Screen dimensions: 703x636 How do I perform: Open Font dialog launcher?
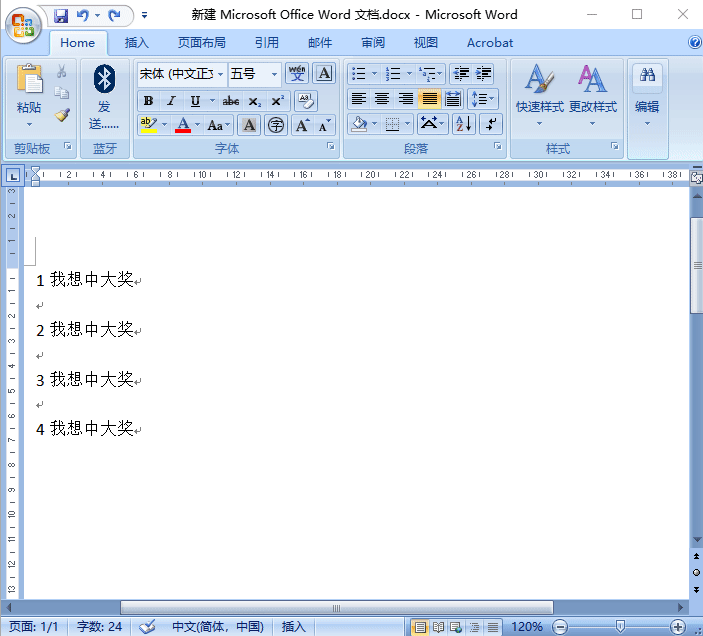(x=331, y=146)
